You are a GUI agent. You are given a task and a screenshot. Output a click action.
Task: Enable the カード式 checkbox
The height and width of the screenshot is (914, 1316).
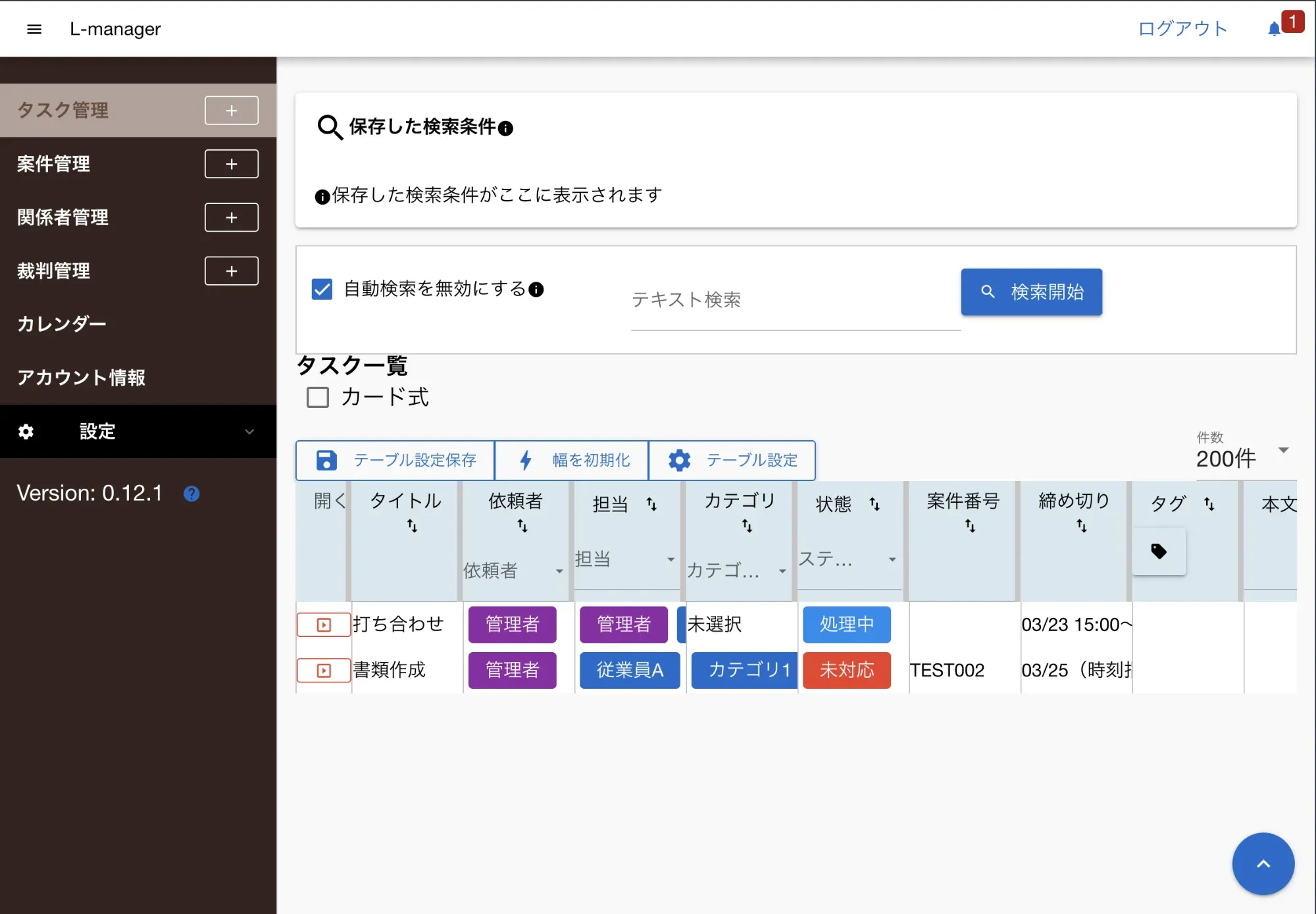point(318,397)
